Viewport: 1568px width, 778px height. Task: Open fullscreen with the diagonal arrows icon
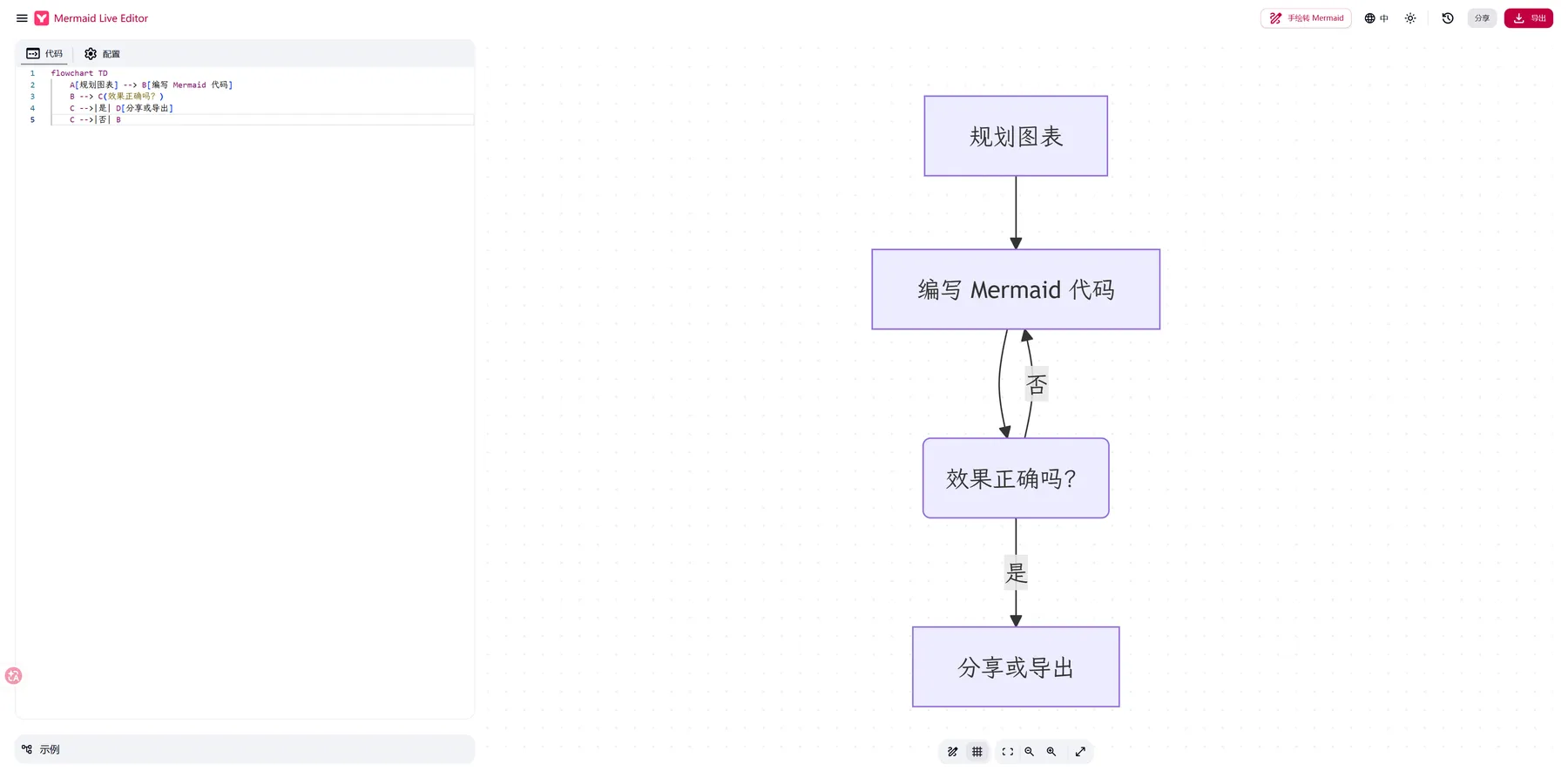[x=1080, y=752]
